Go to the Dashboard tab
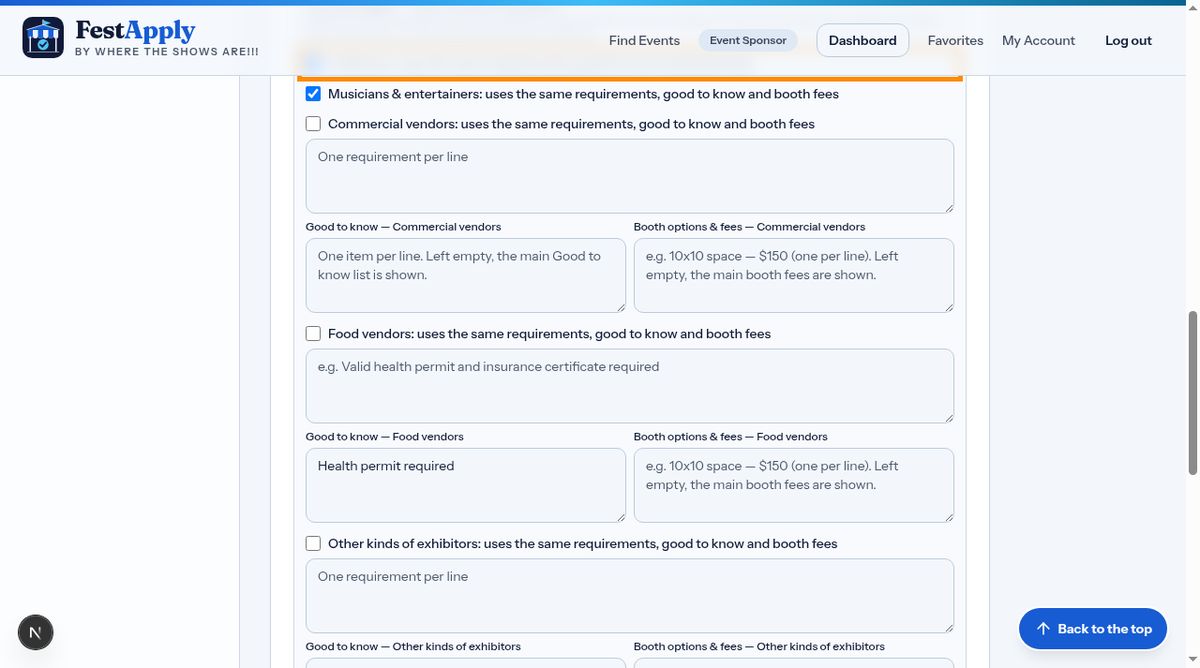 (x=863, y=40)
